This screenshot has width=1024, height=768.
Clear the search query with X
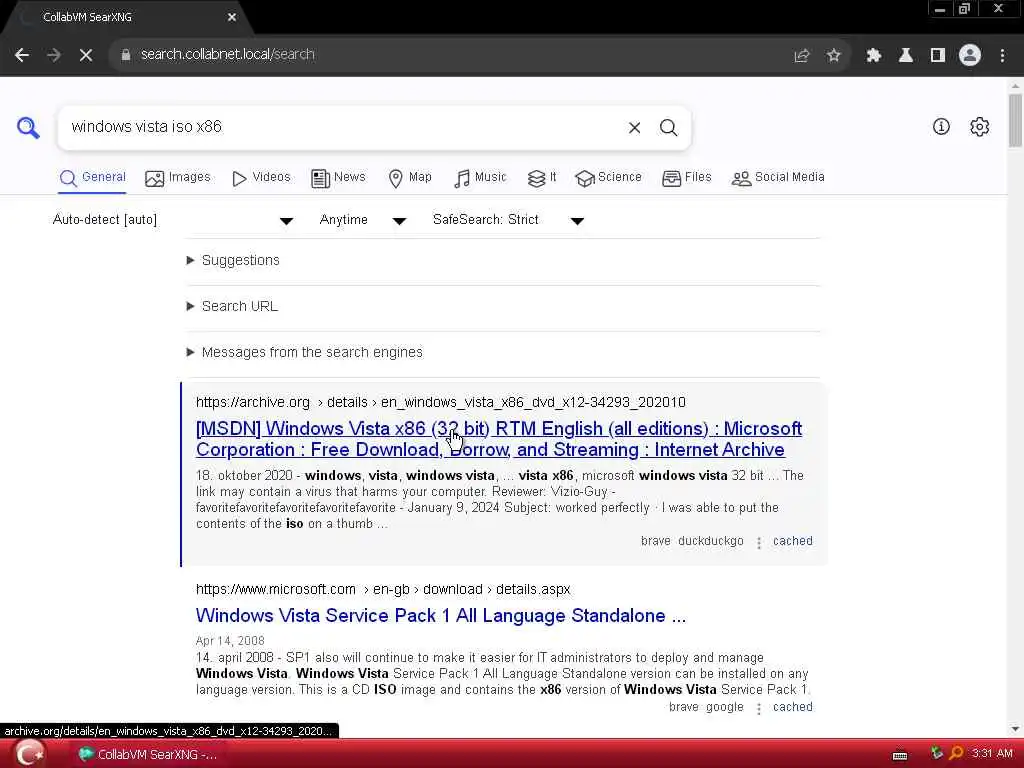click(634, 128)
